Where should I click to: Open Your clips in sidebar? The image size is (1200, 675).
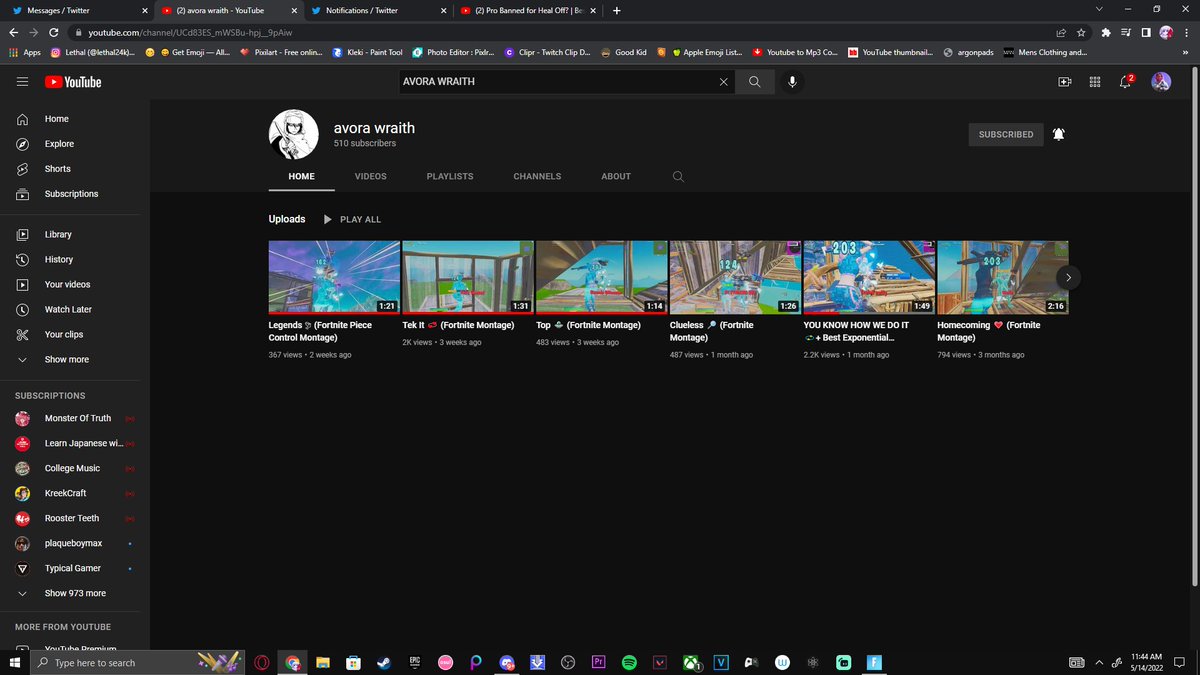(75, 334)
